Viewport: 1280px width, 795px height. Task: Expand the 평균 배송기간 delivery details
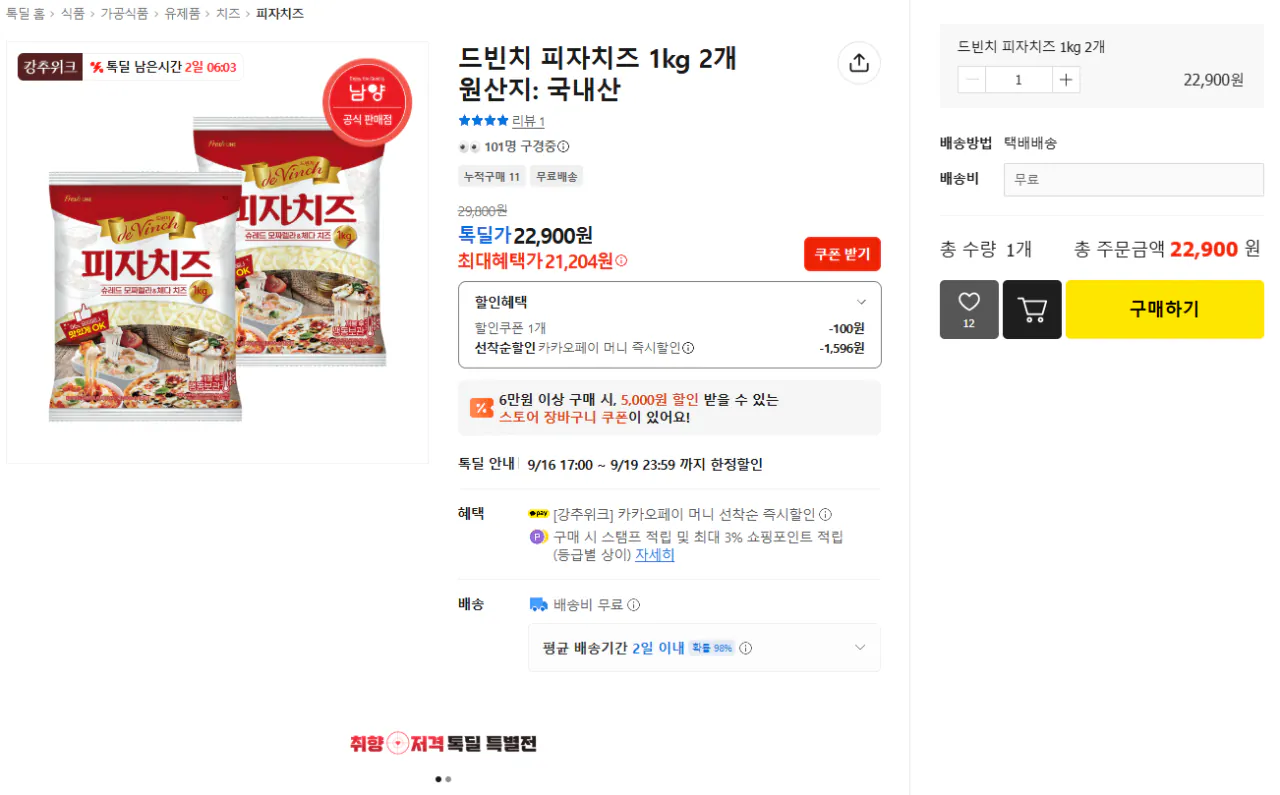(x=704, y=648)
